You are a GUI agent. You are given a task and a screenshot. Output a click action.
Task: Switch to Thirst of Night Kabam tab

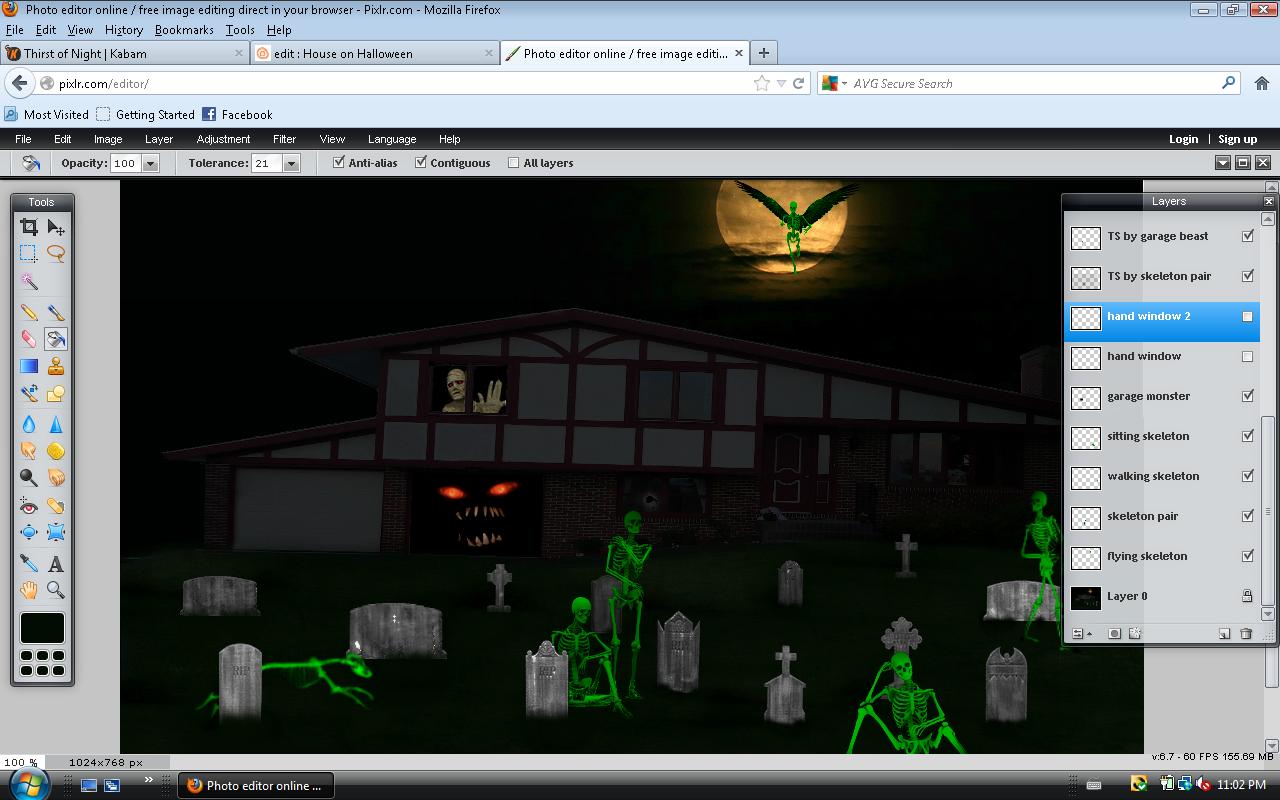pos(124,53)
